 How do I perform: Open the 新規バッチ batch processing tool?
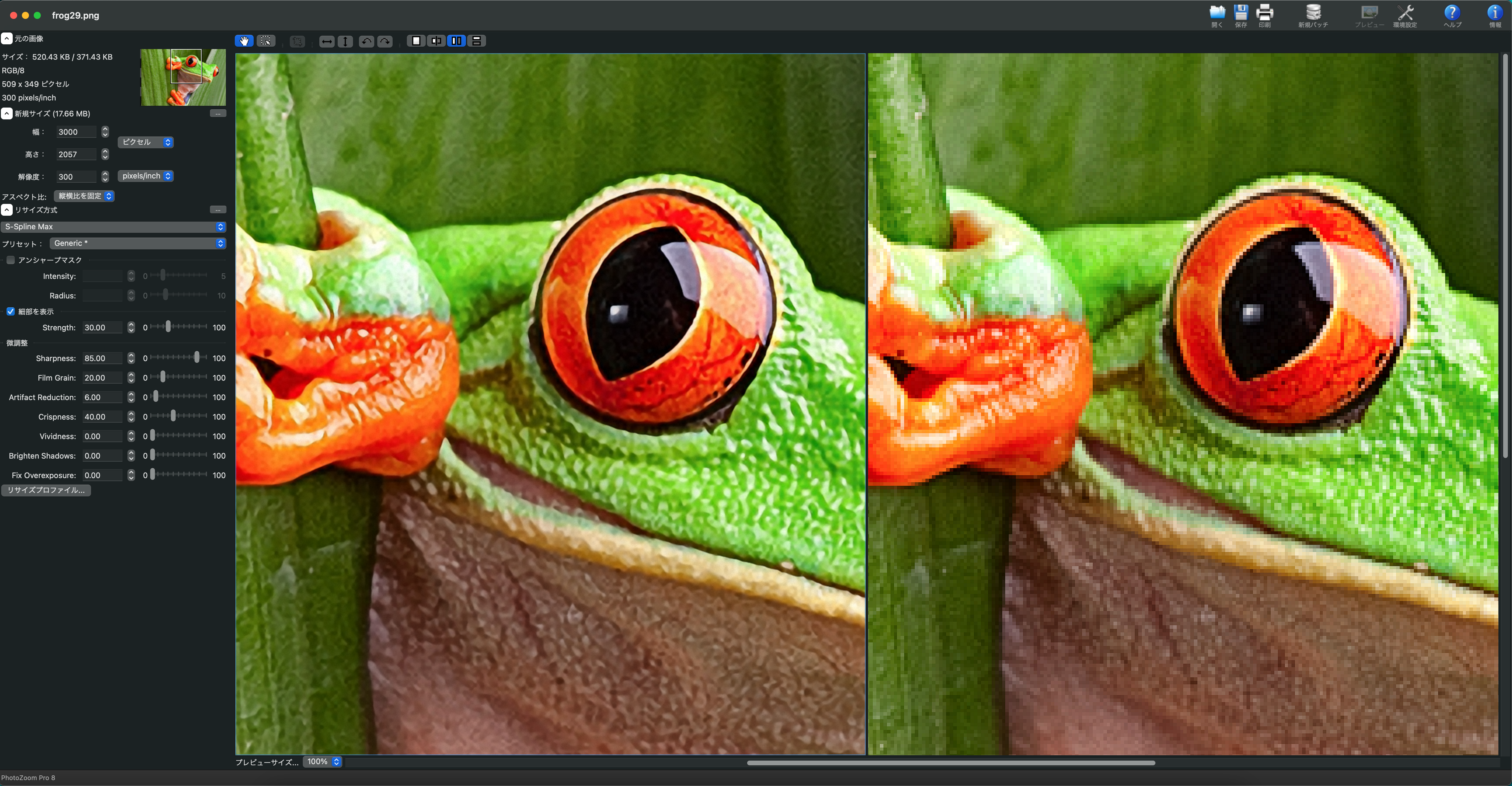[1313, 15]
